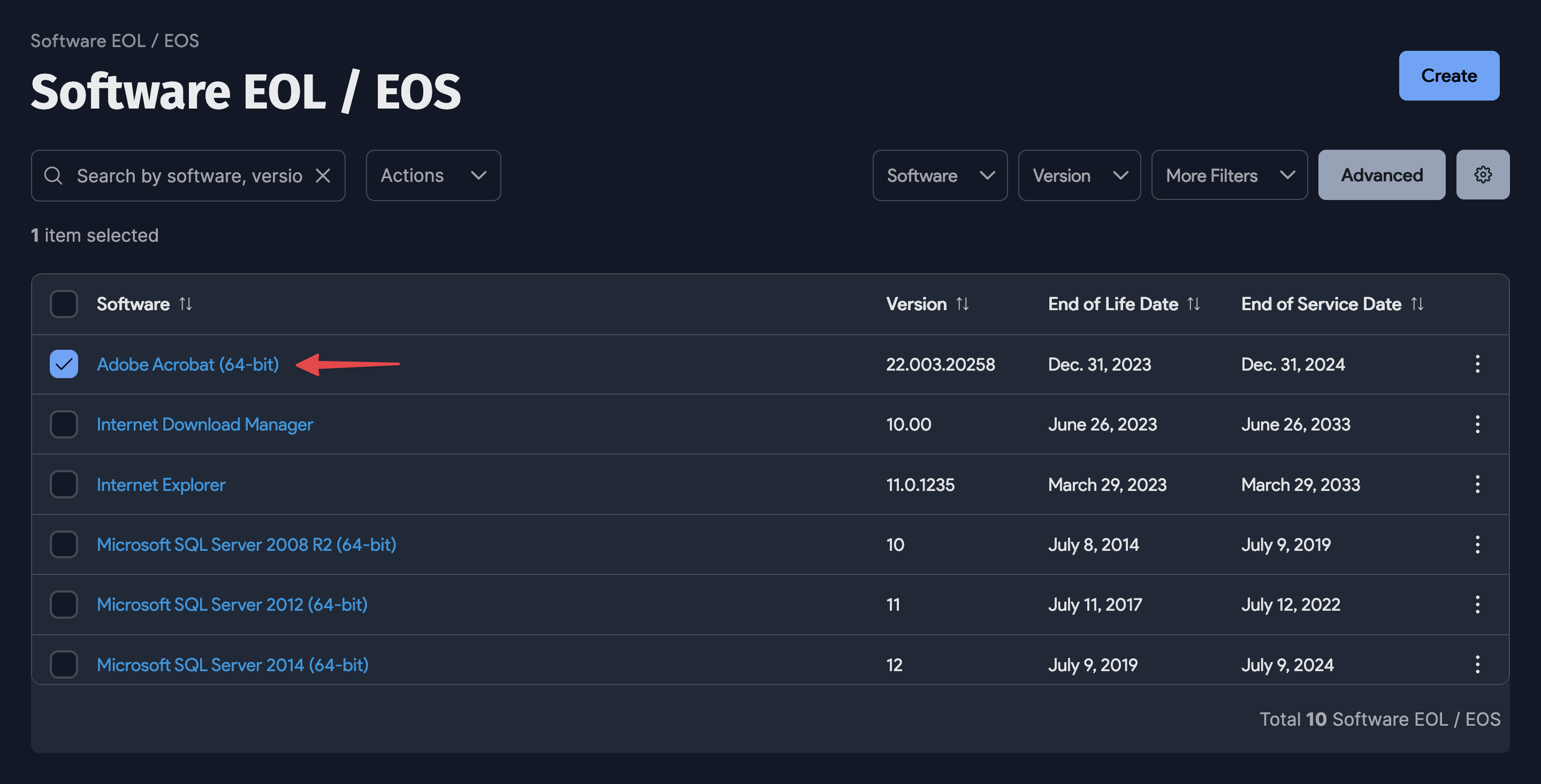Viewport: 1541px width, 784px height.
Task: Click the search magnifier icon
Action: 54,175
